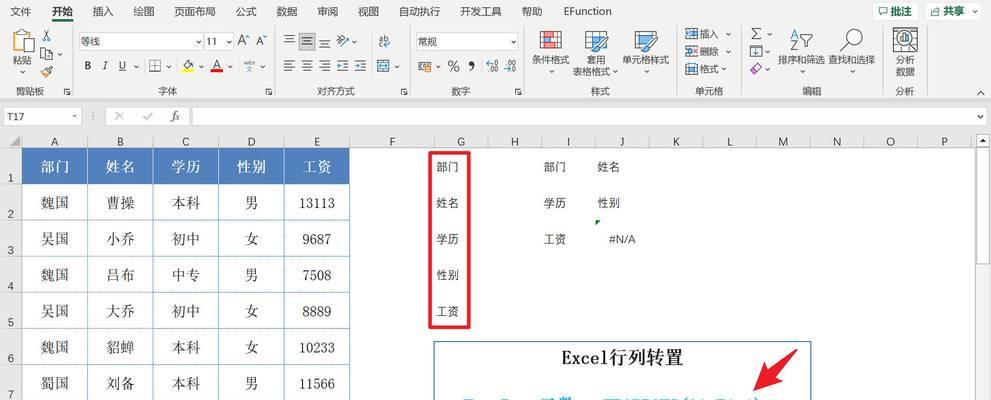Click the increase decimal places icon
This screenshot has width=991, height=400.
[x=492, y=66]
